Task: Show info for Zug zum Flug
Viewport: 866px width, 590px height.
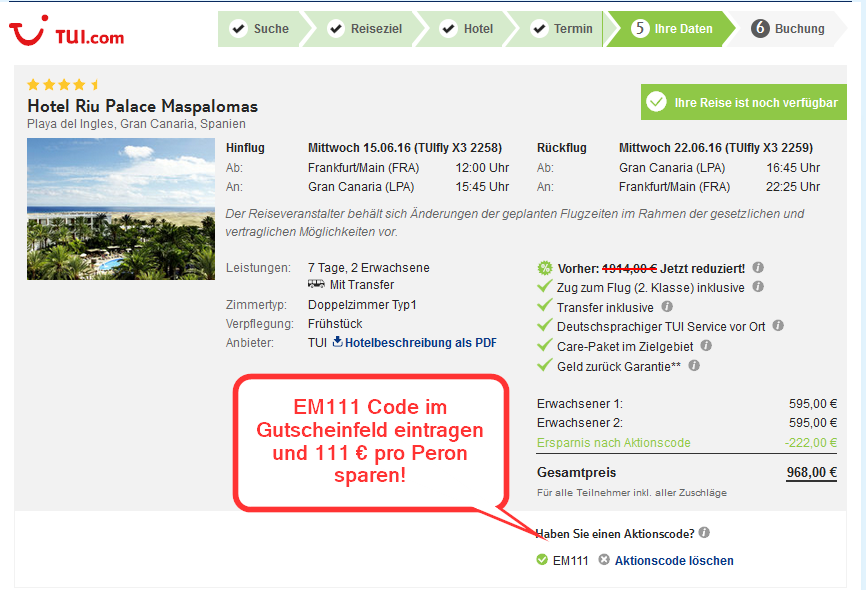Action: 758,286
